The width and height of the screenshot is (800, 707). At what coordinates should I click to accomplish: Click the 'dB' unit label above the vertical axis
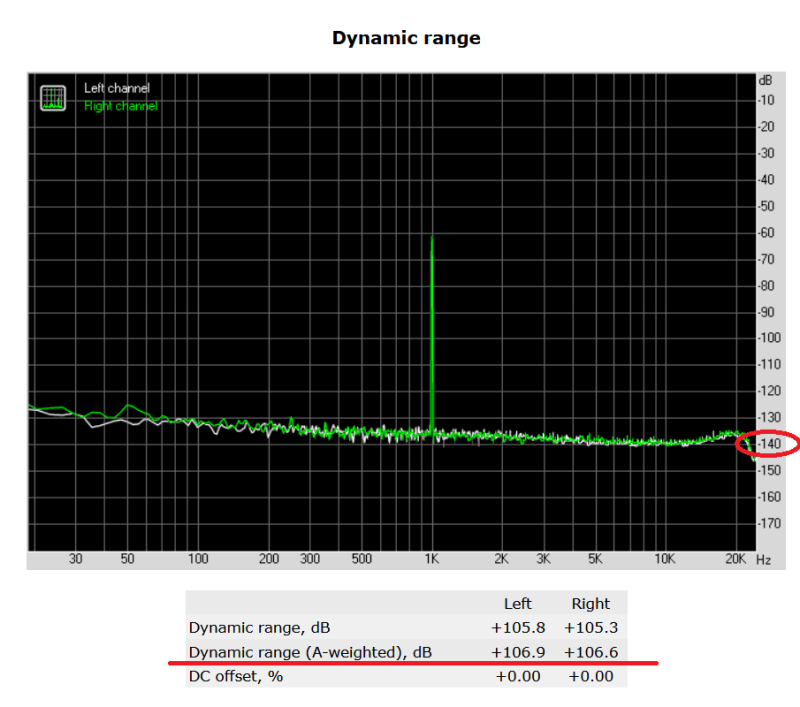click(x=765, y=79)
